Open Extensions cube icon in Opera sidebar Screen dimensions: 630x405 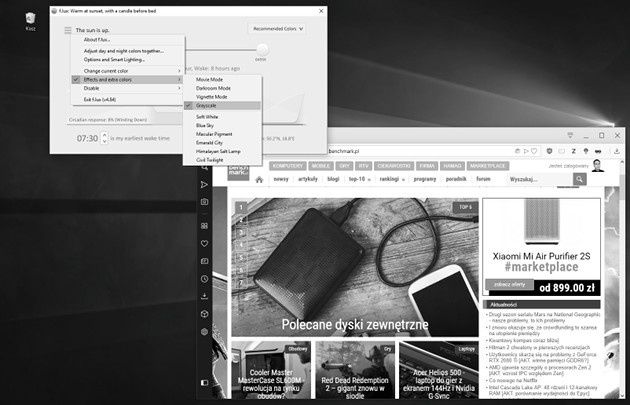coord(205,314)
